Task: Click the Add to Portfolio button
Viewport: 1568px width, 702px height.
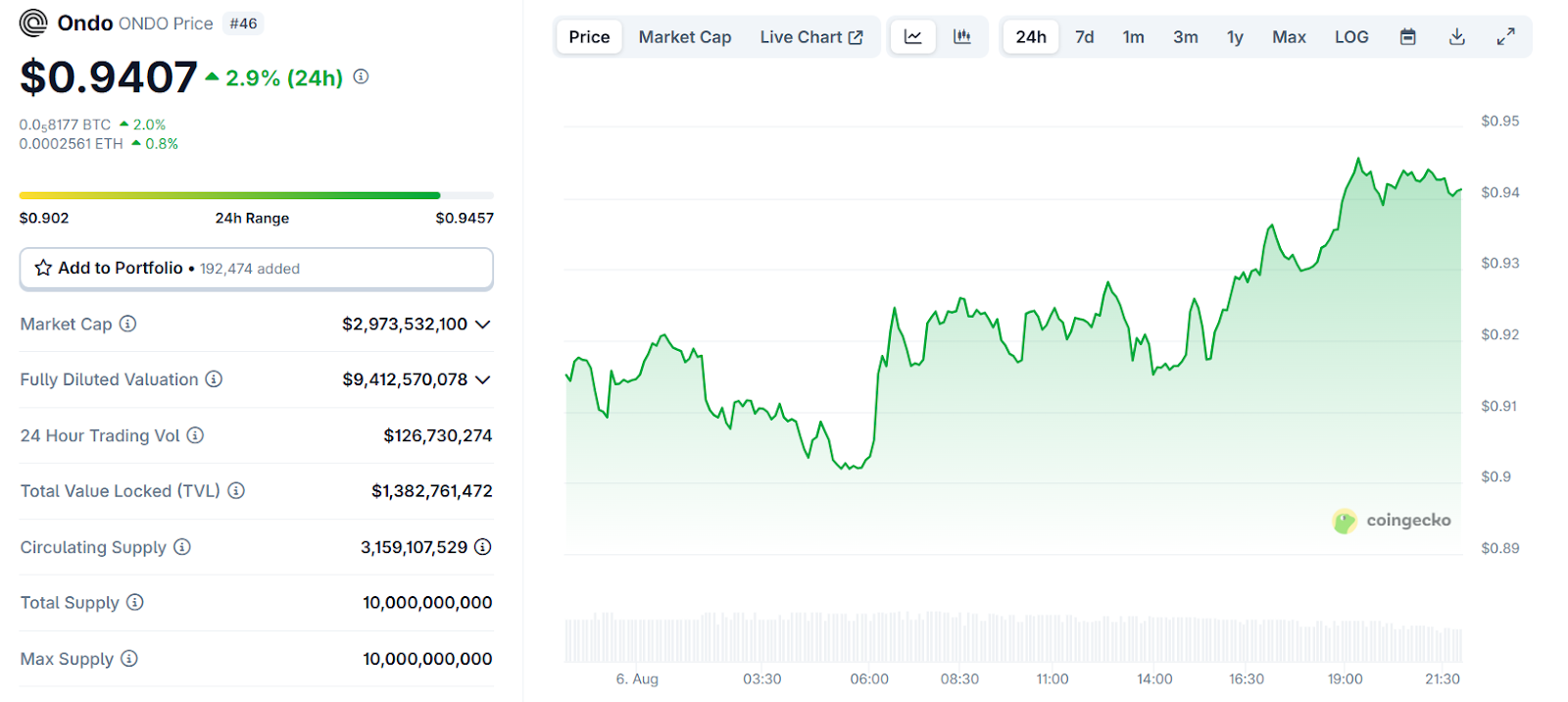Action: [x=256, y=269]
